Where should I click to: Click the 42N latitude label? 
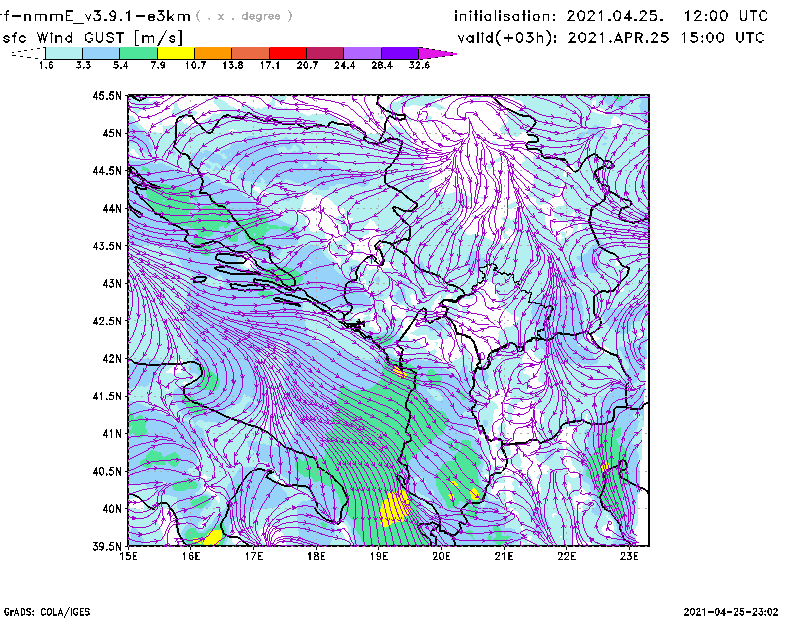pyautogui.click(x=112, y=359)
